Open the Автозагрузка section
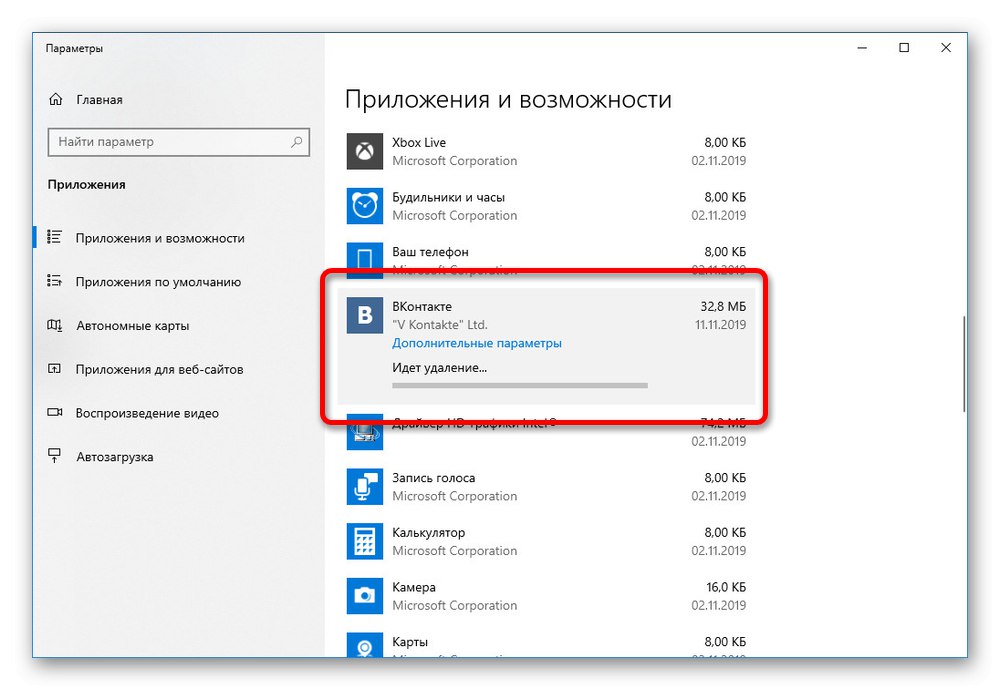1000x690 pixels. tap(115, 457)
